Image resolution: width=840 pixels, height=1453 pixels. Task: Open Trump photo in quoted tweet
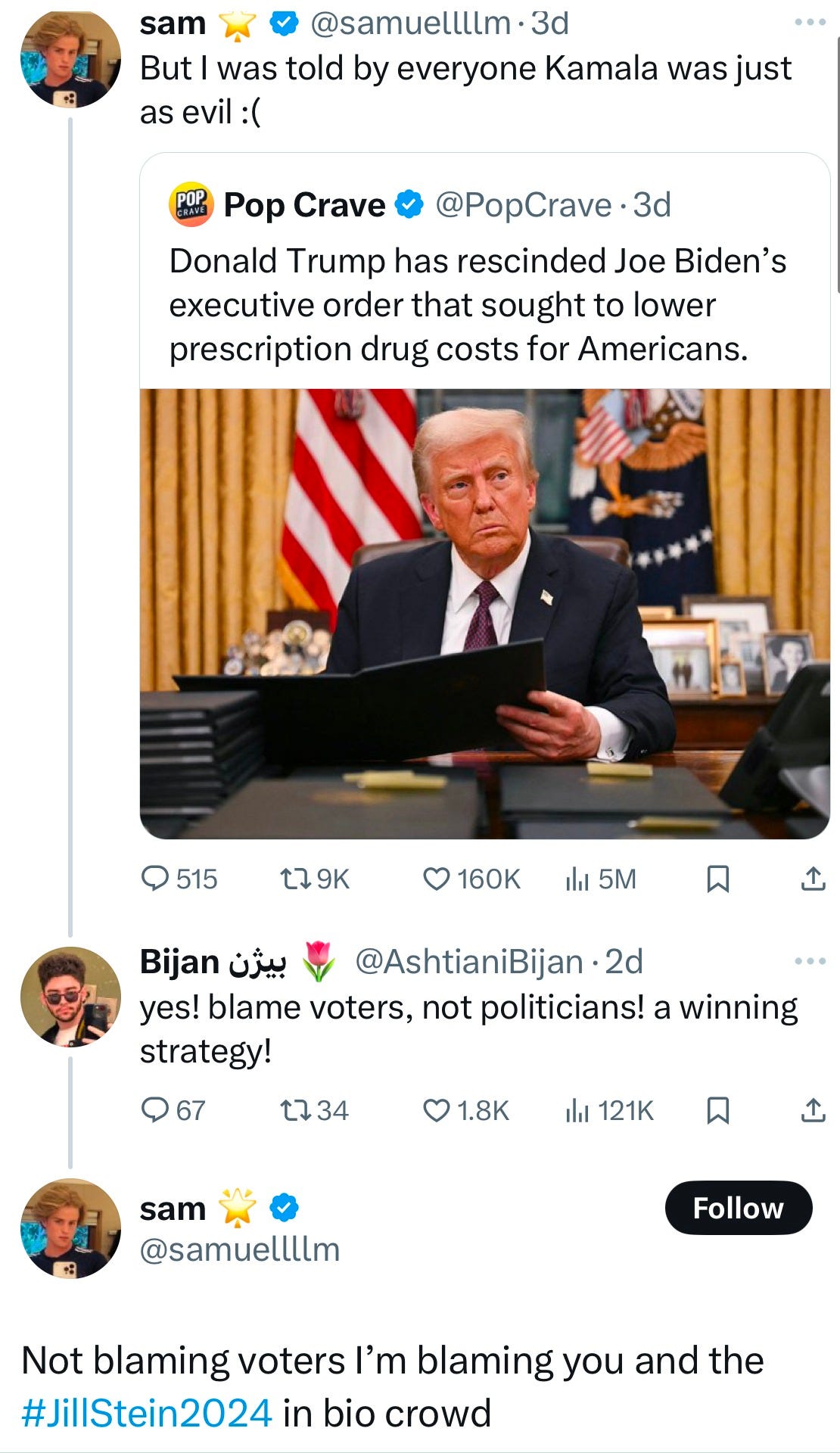pos(485,614)
